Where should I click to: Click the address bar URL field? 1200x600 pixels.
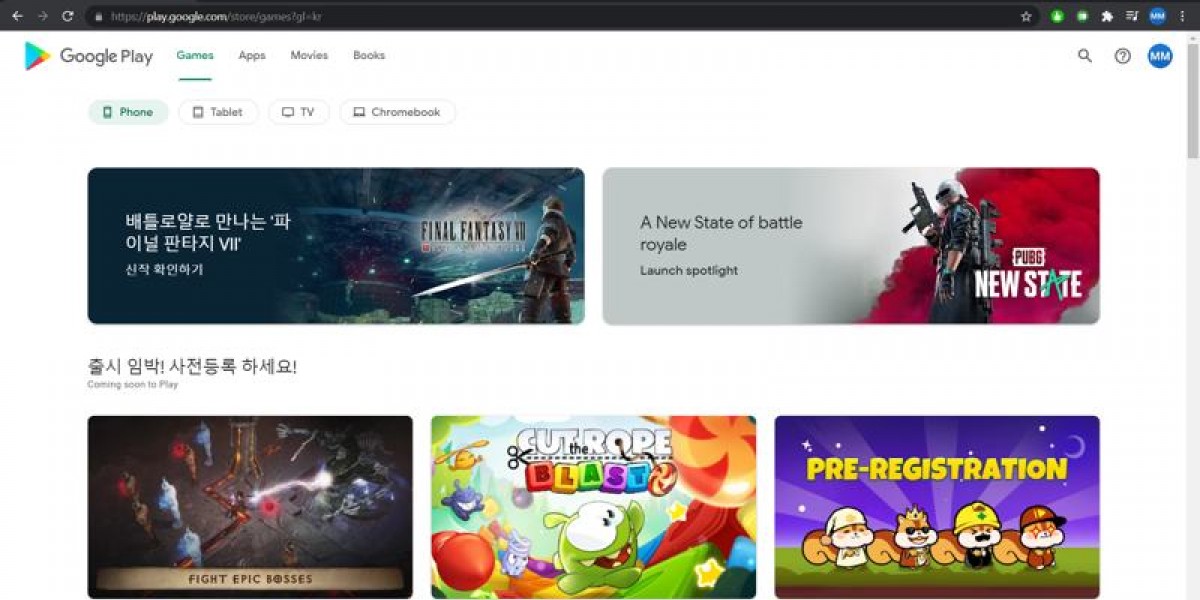(x=560, y=16)
